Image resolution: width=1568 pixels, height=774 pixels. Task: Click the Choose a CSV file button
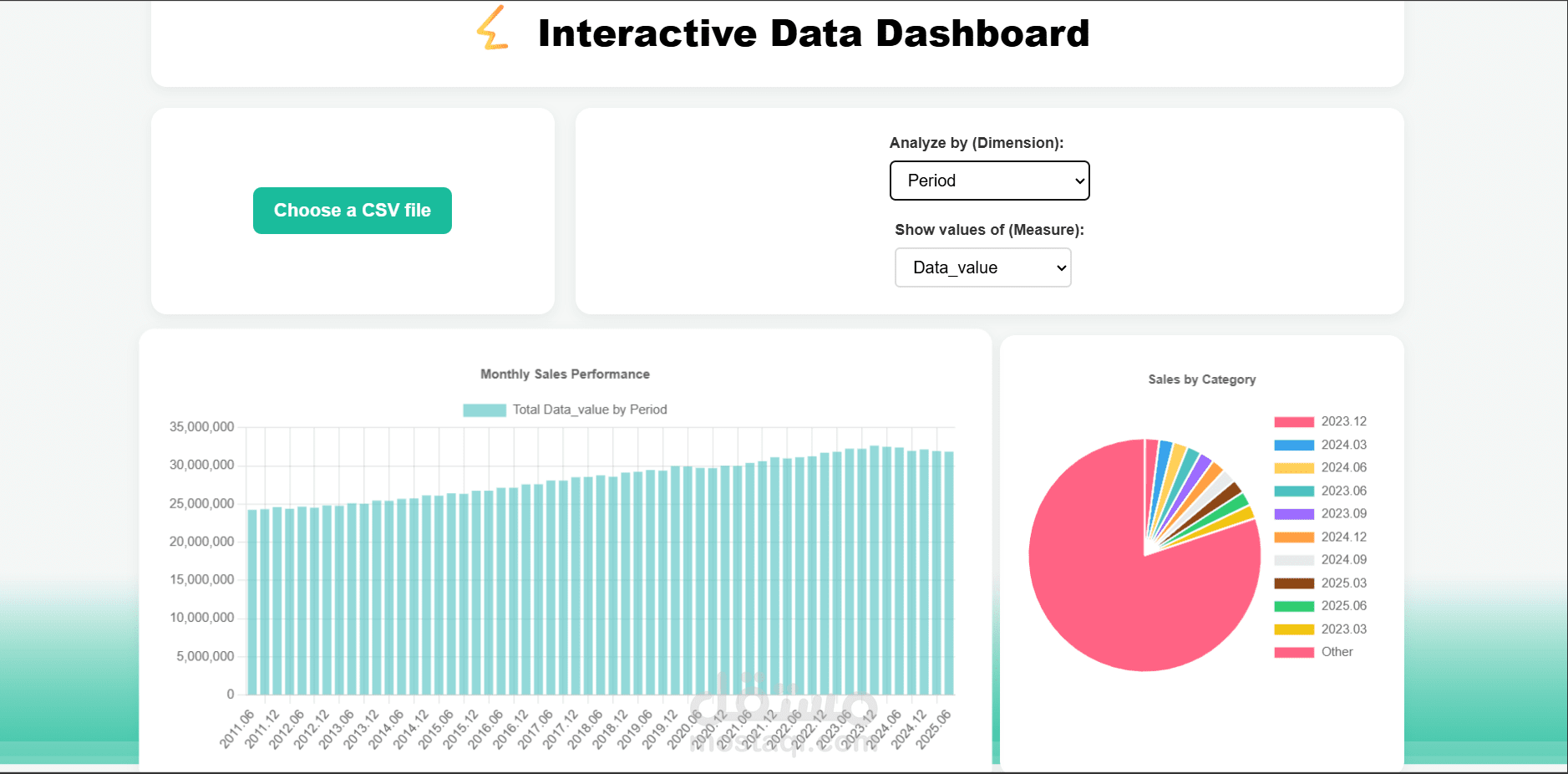(x=352, y=210)
